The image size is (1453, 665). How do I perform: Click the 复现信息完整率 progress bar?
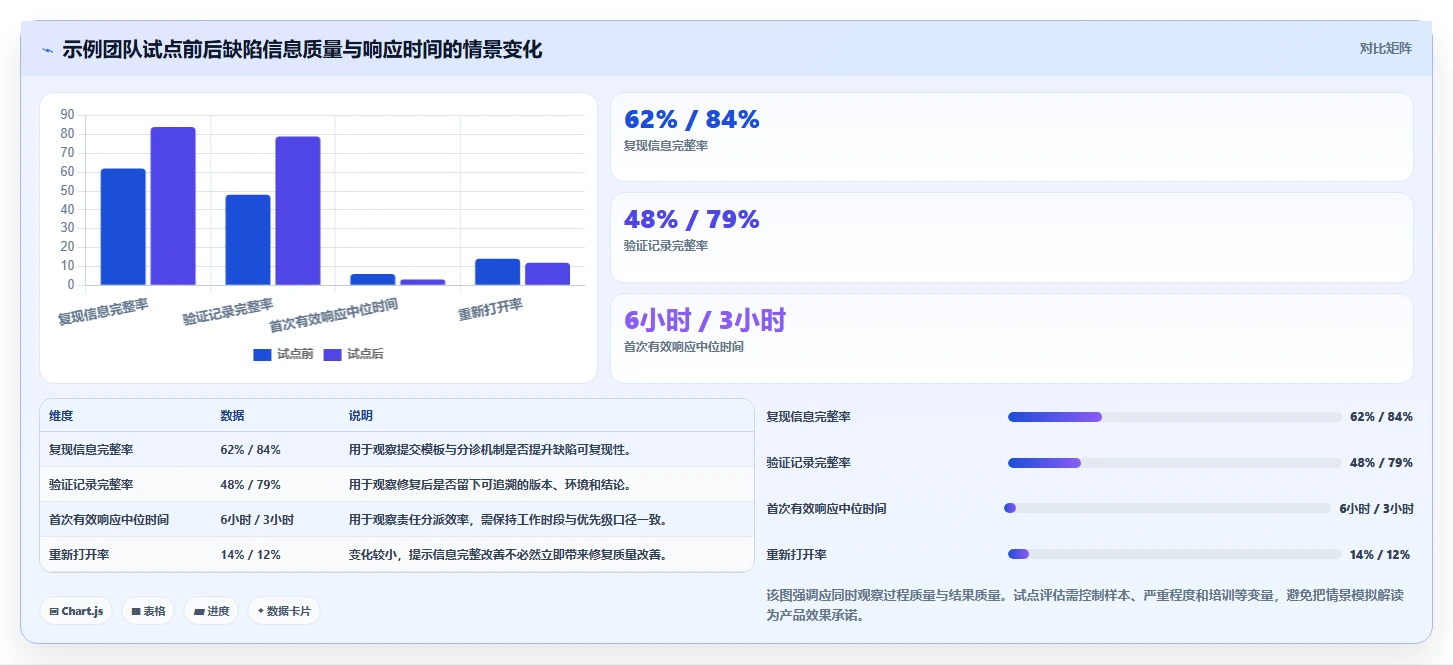click(1174, 417)
